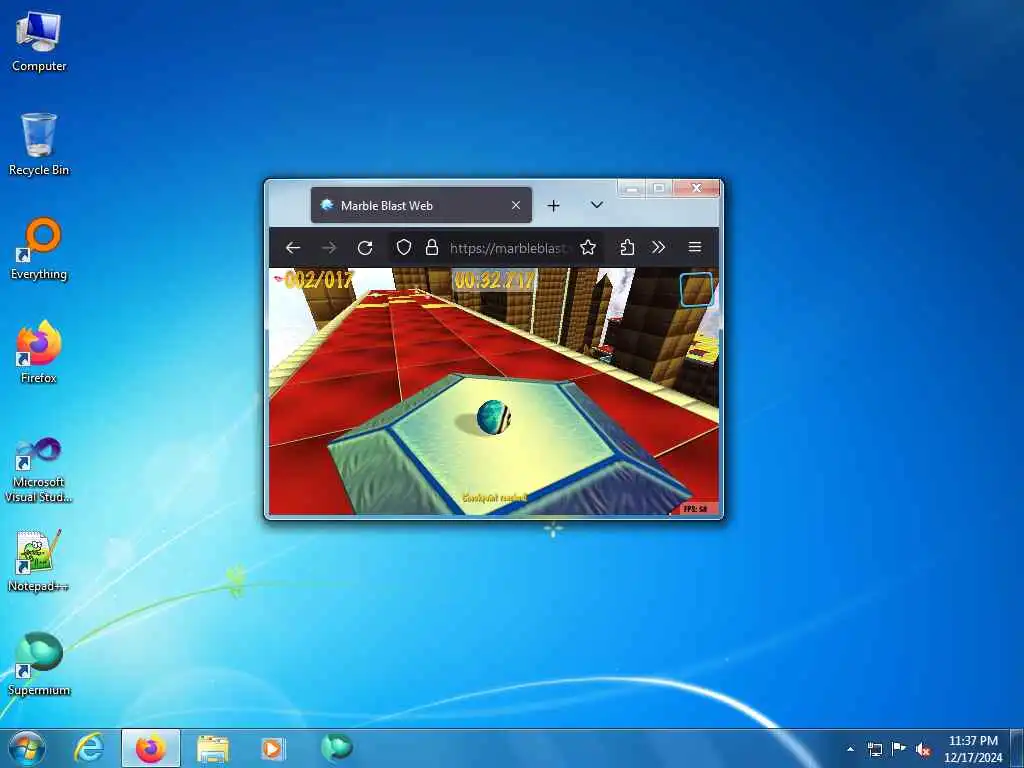Viewport: 1024px width, 768px height.
Task: Reload the Marble Blast page
Action: 365,248
